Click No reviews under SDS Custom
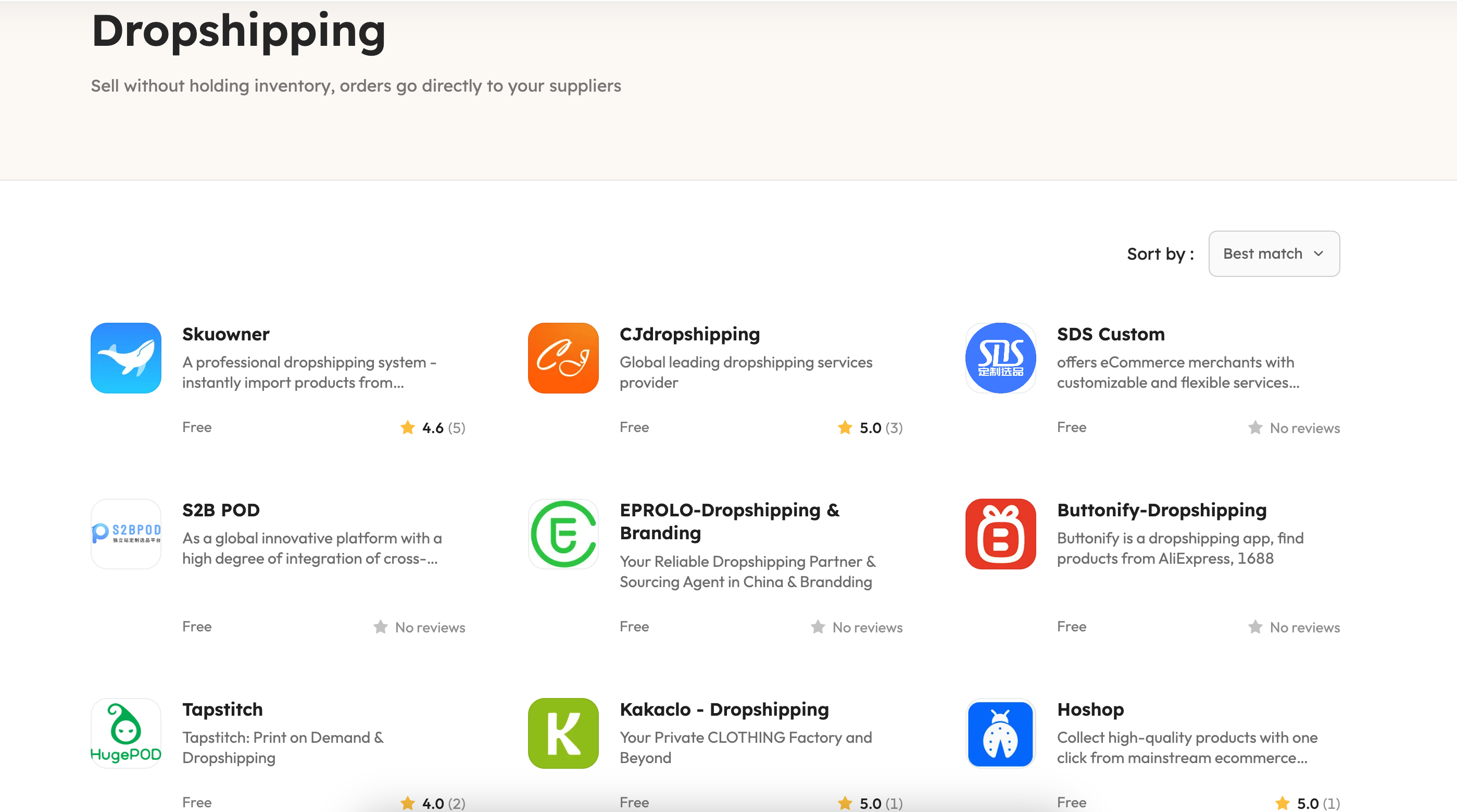The height and width of the screenshot is (812, 1457). point(1295,427)
